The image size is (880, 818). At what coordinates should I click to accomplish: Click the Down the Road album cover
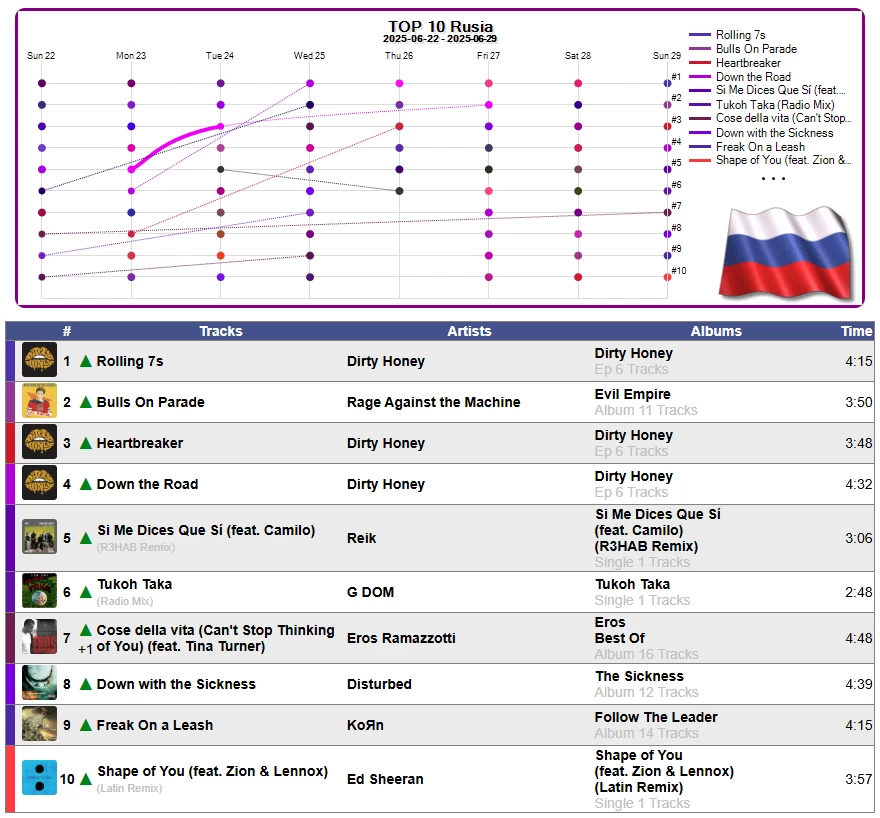point(39,482)
